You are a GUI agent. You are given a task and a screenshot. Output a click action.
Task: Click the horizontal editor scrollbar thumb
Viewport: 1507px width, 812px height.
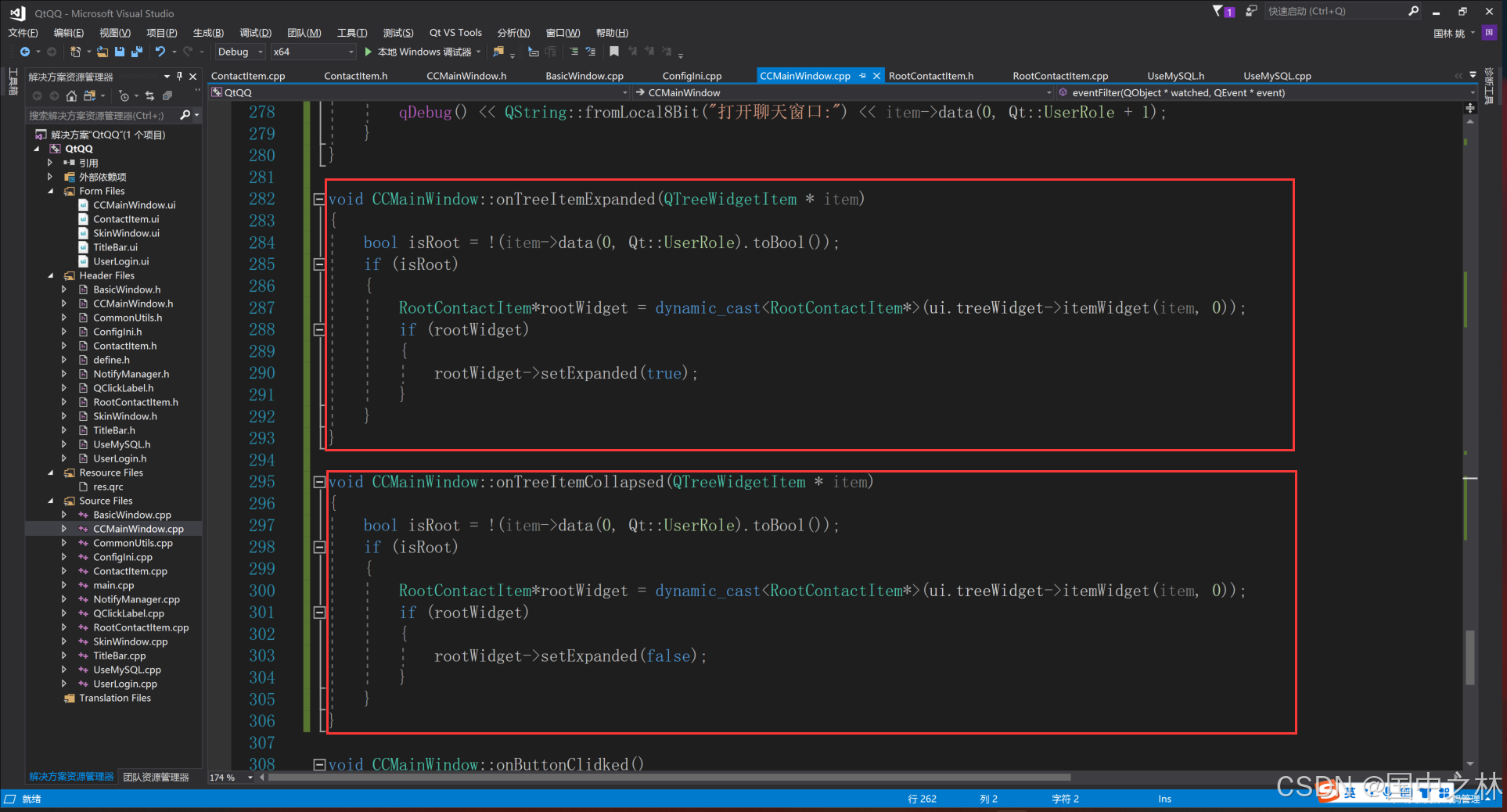[669, 778]
